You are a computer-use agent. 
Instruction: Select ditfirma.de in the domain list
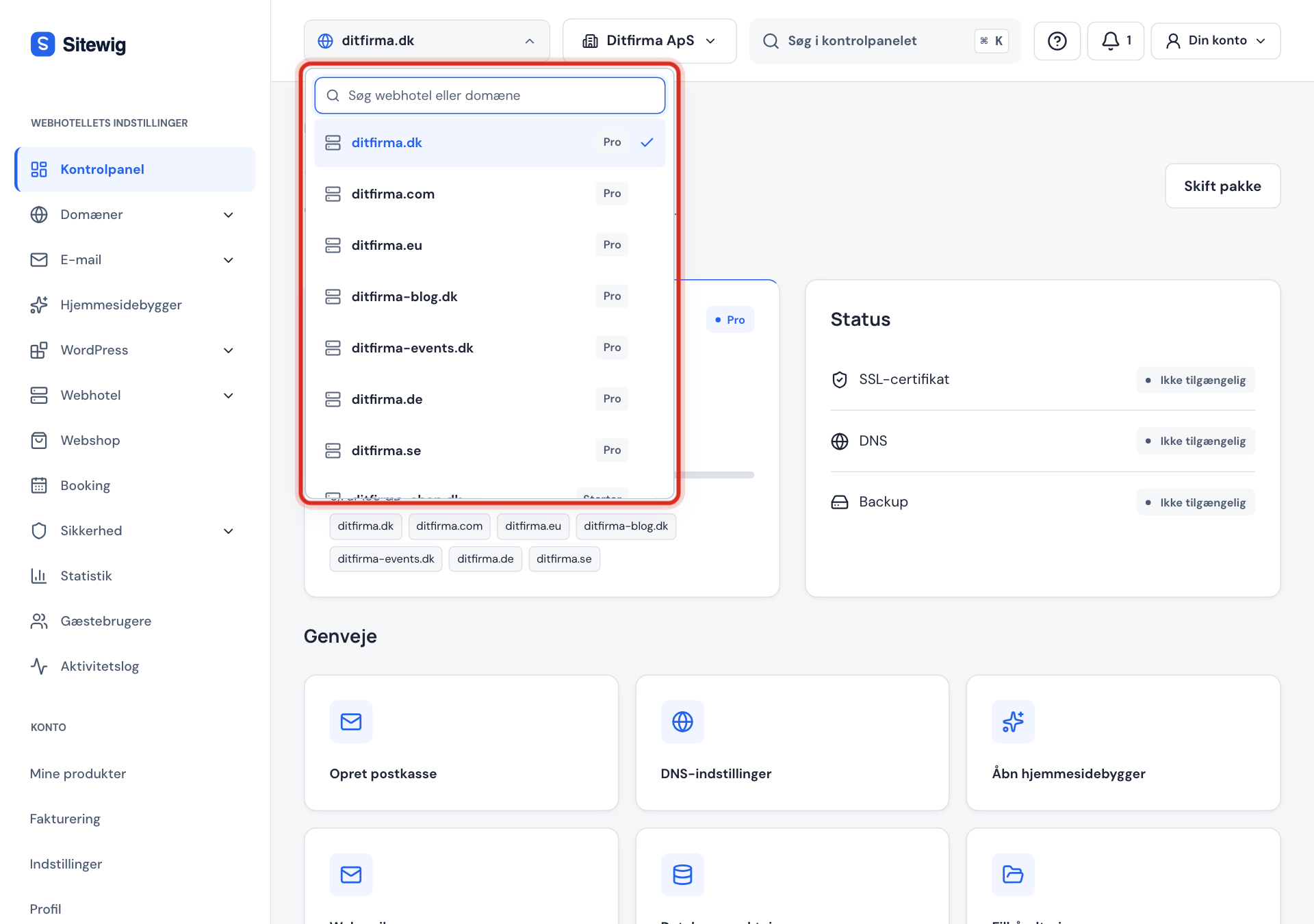(490, 399)
